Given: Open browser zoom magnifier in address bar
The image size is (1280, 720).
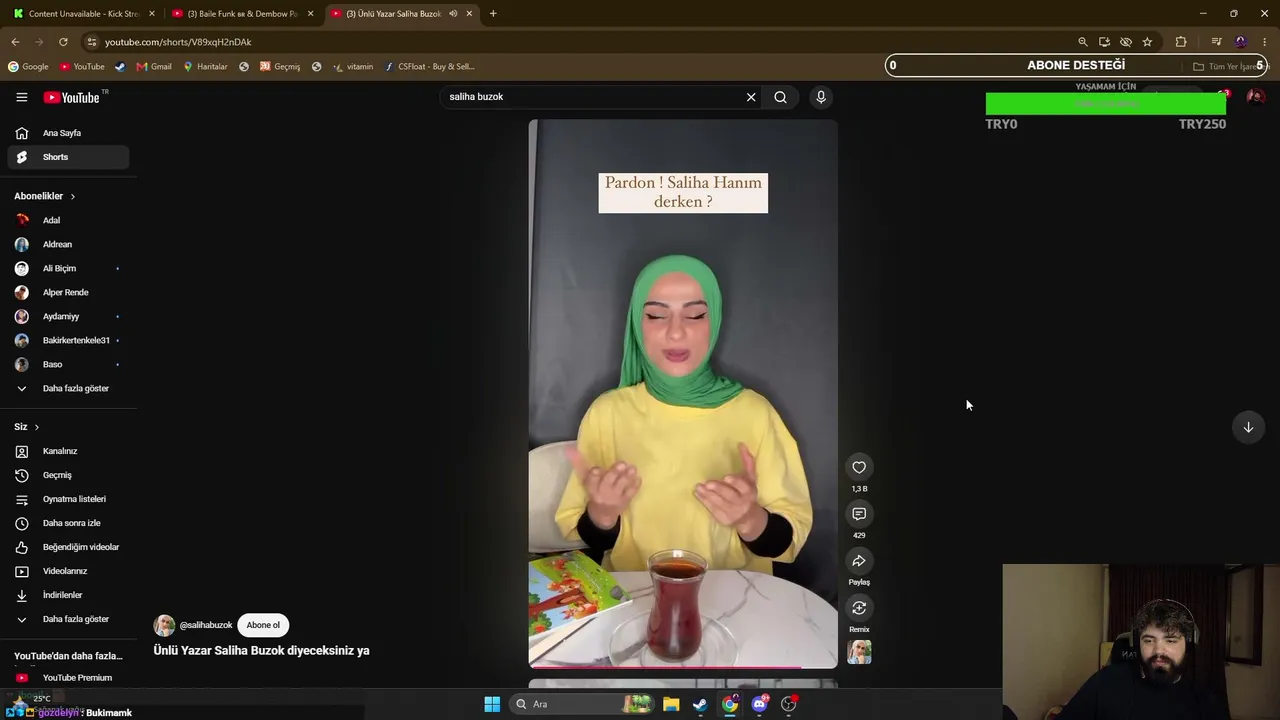Looking at the screenshot, I should [x=1083, y=42].
